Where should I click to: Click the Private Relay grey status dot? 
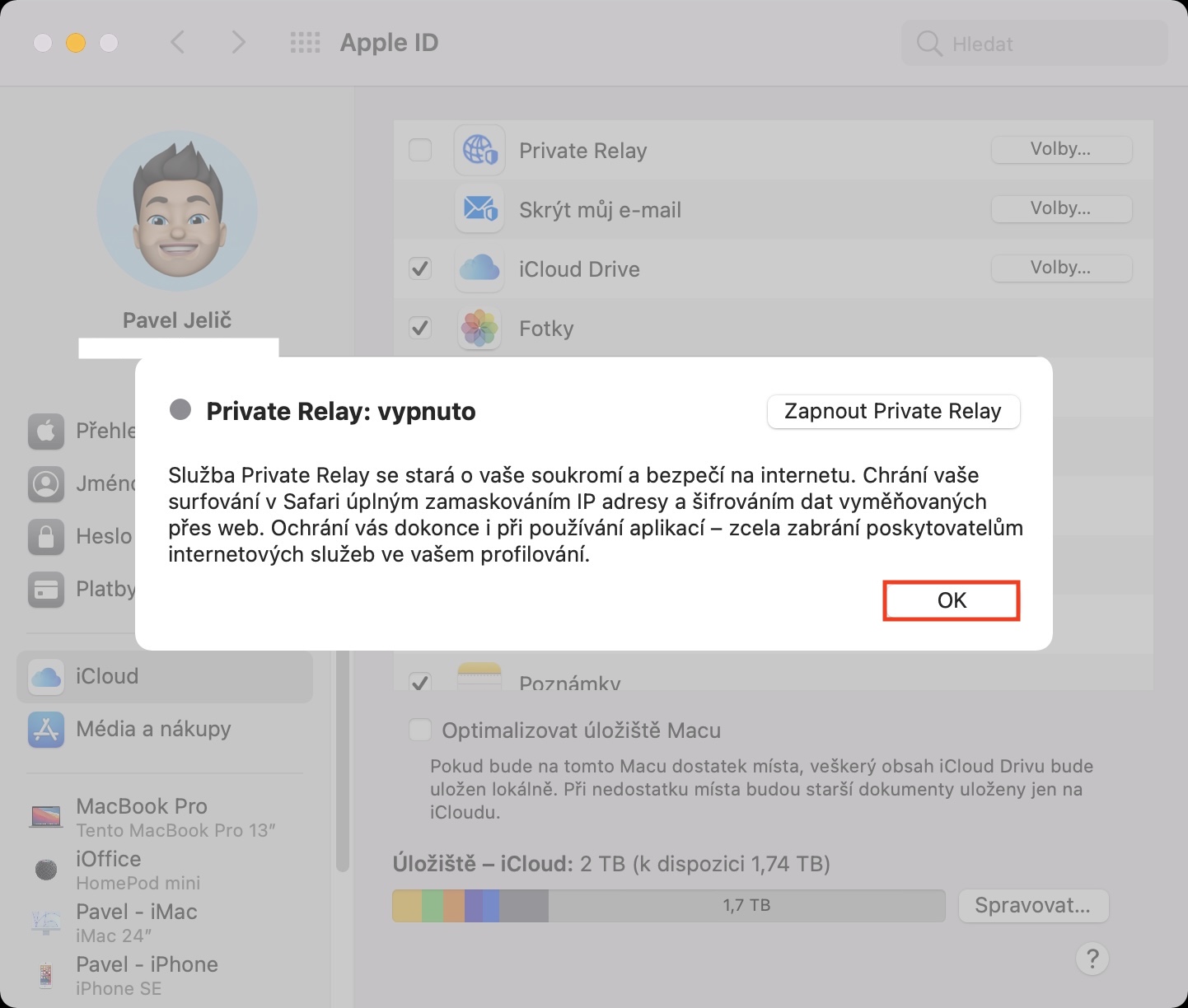pyautogui.click(x=180, y=409)
